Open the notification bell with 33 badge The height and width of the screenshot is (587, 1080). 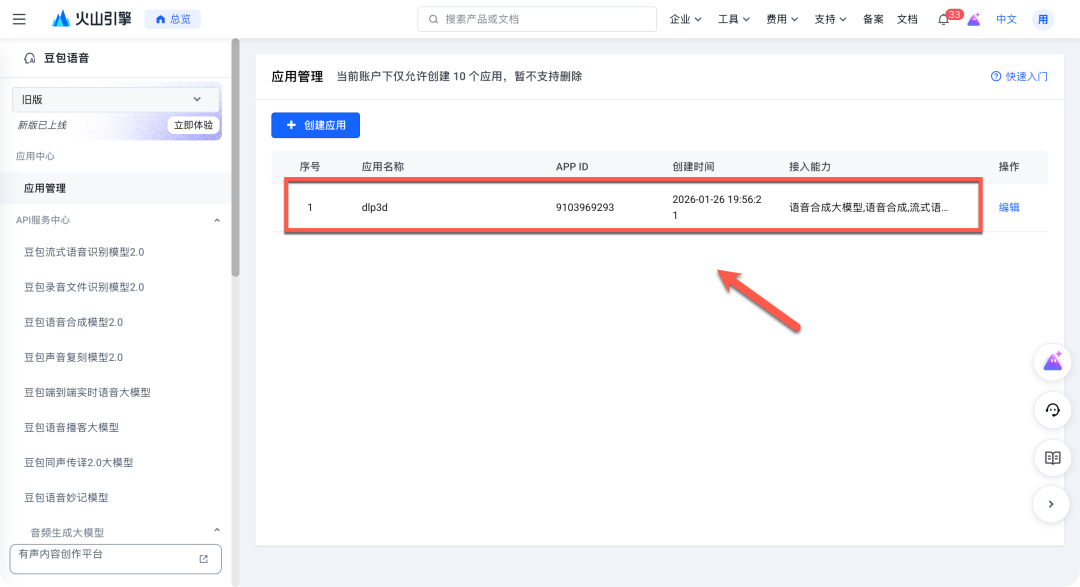tap(943, 19)
